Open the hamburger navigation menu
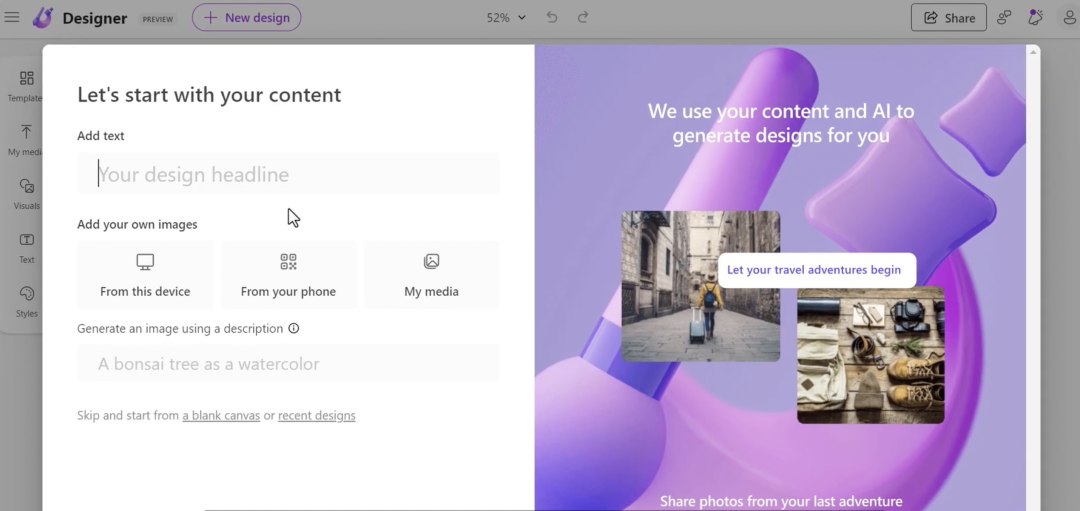The image size is (1080, 511). (12, 17)
